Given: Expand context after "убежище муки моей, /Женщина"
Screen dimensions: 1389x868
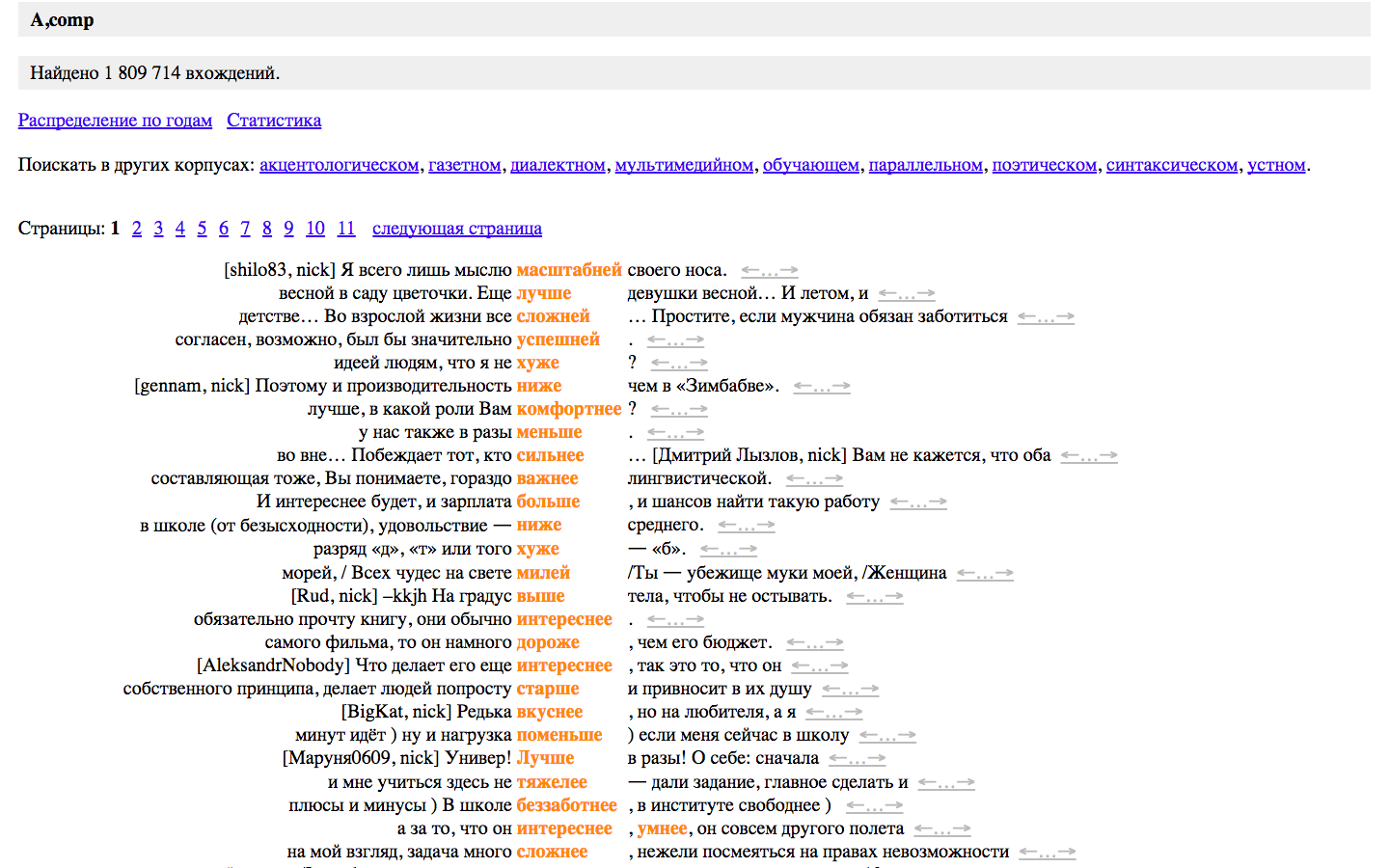Looking at the screenshot, I should pos(985,574).
